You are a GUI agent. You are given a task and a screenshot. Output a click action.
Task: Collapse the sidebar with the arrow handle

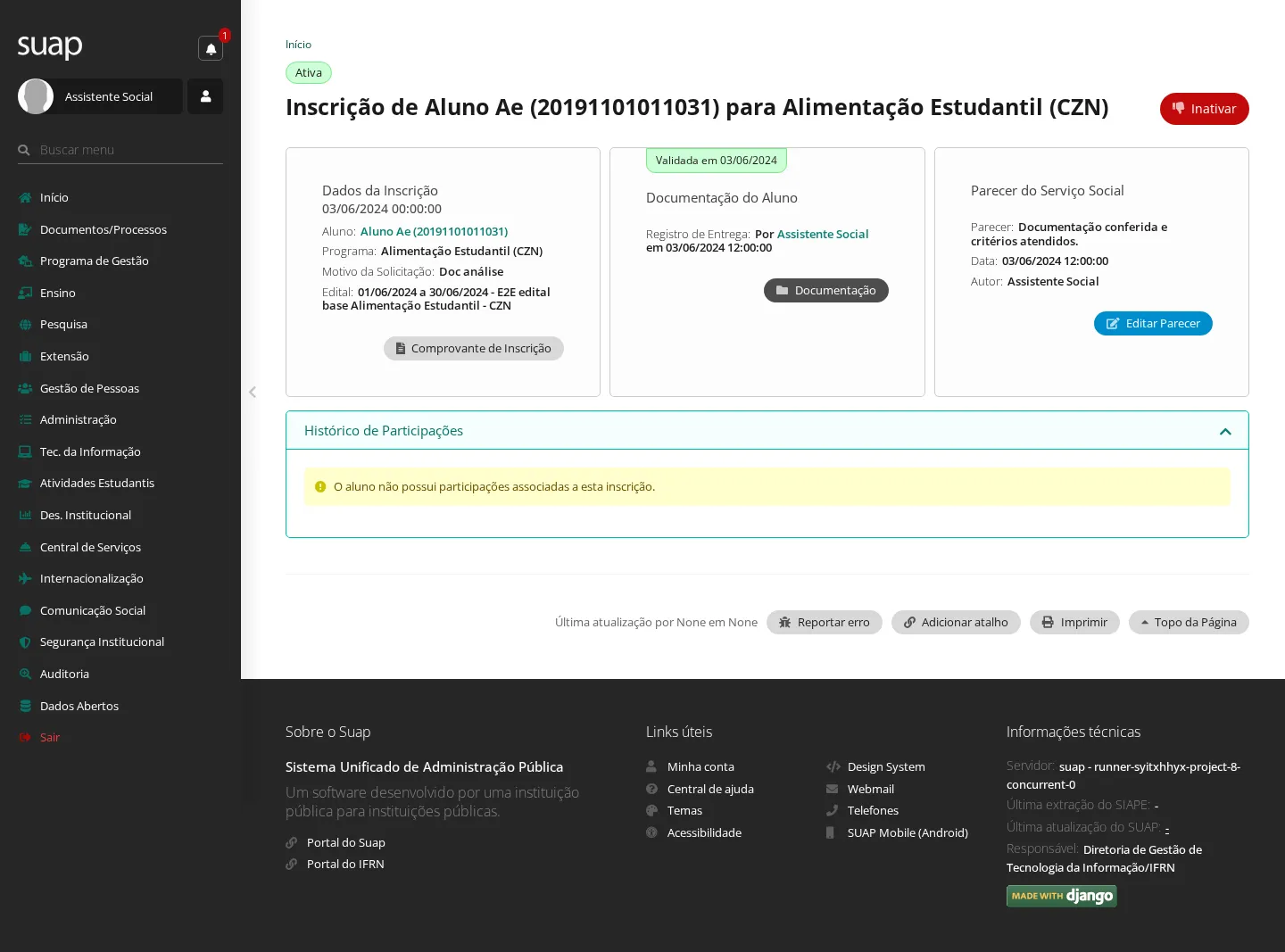tap(253, 392)
